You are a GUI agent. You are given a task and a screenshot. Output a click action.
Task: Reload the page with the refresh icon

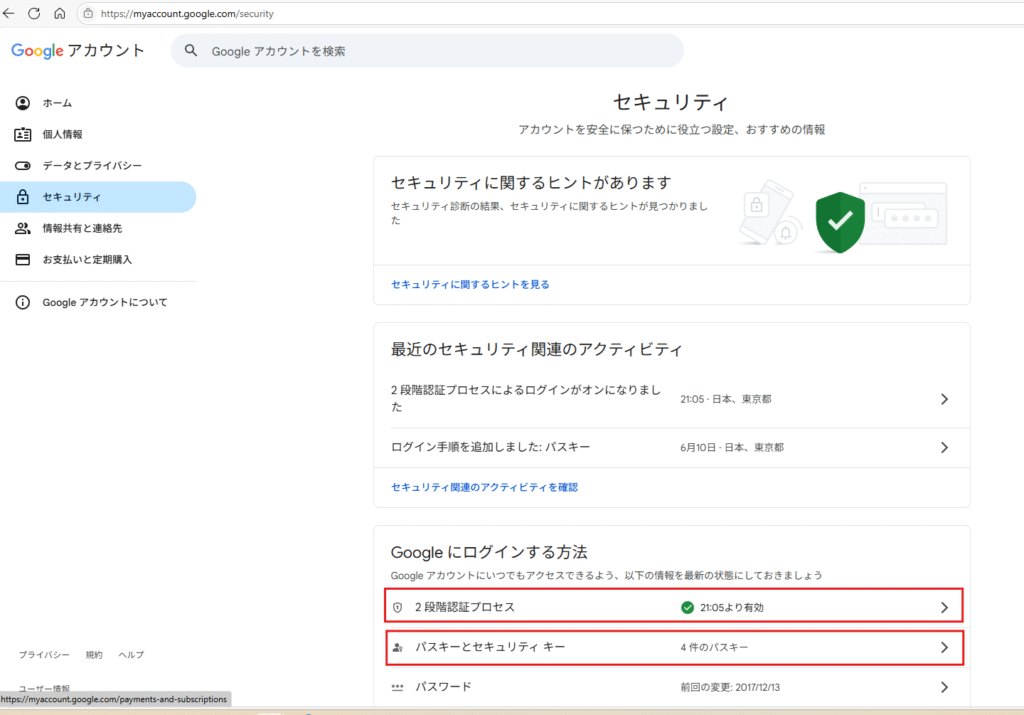34,13
